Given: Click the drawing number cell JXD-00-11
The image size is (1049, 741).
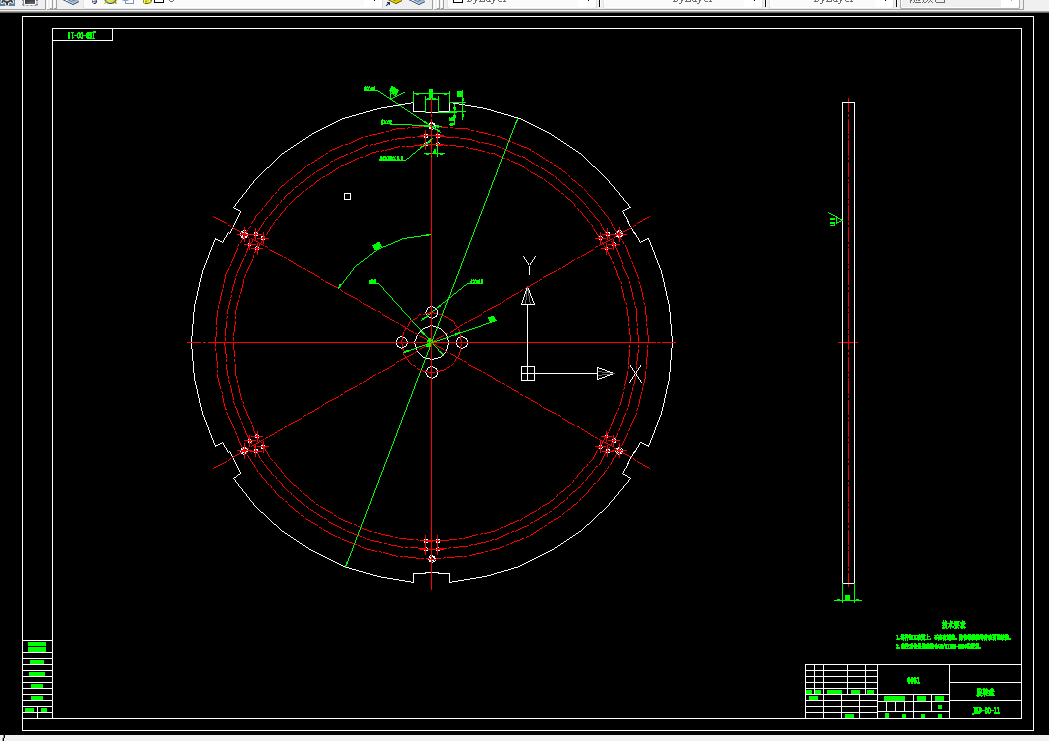Looking at the screenshot, I should coord(985,710).
